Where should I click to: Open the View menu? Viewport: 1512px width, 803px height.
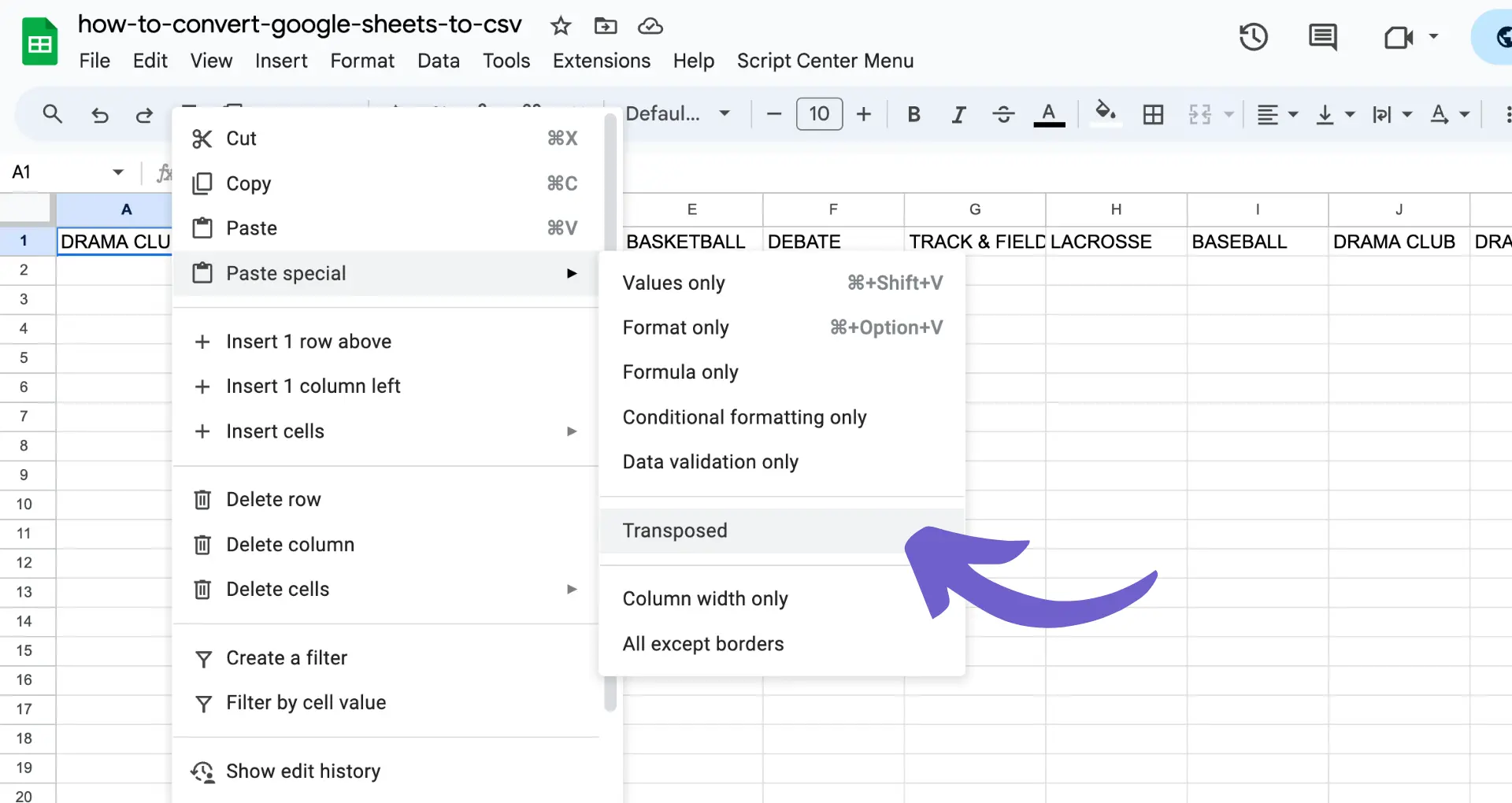coord(211,61)
